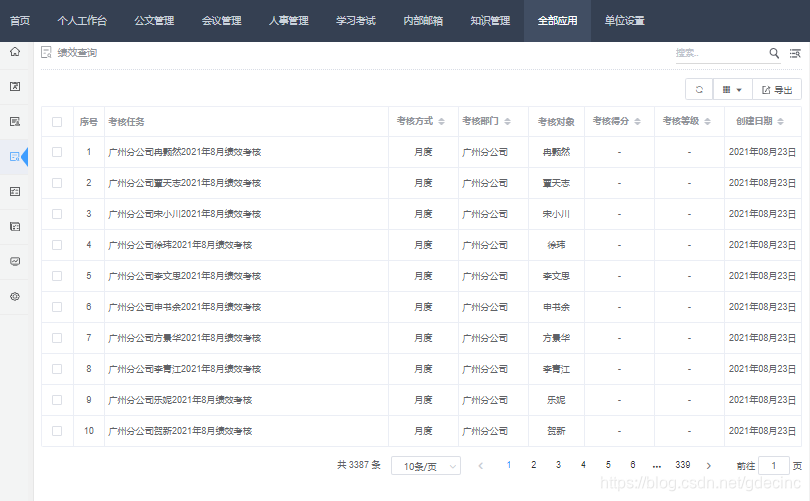Check the row for 冉甄然

tap(57, 152)
